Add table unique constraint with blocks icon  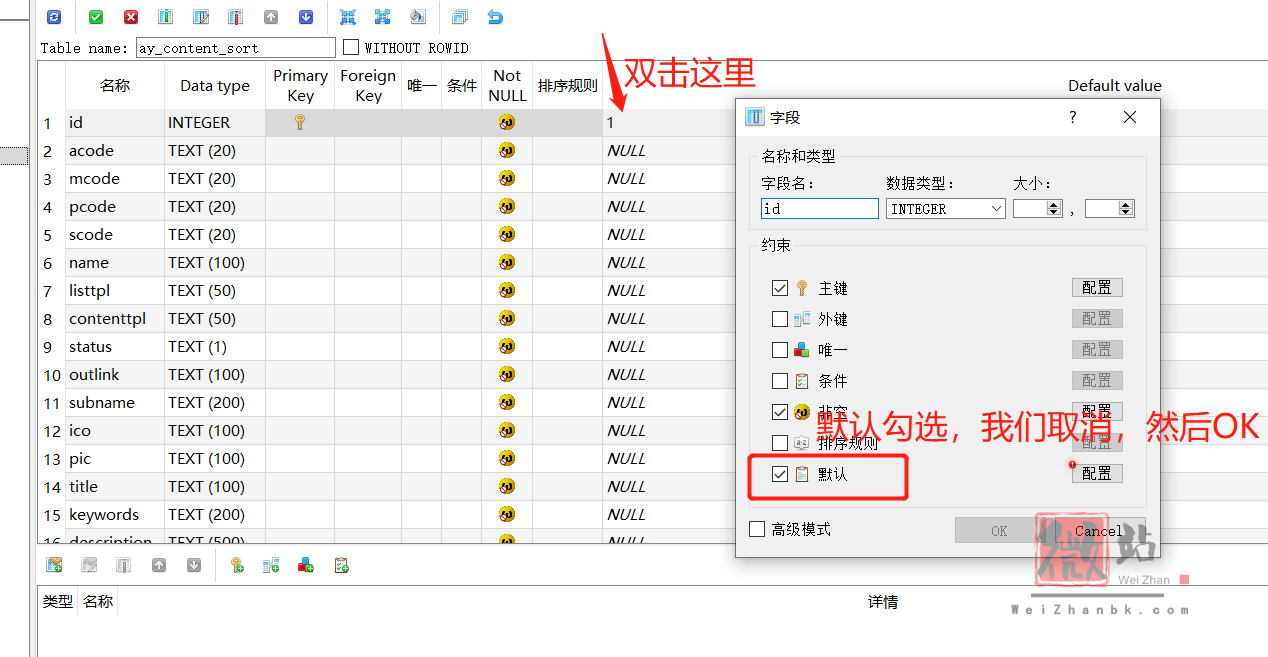[x=306, y=565]
